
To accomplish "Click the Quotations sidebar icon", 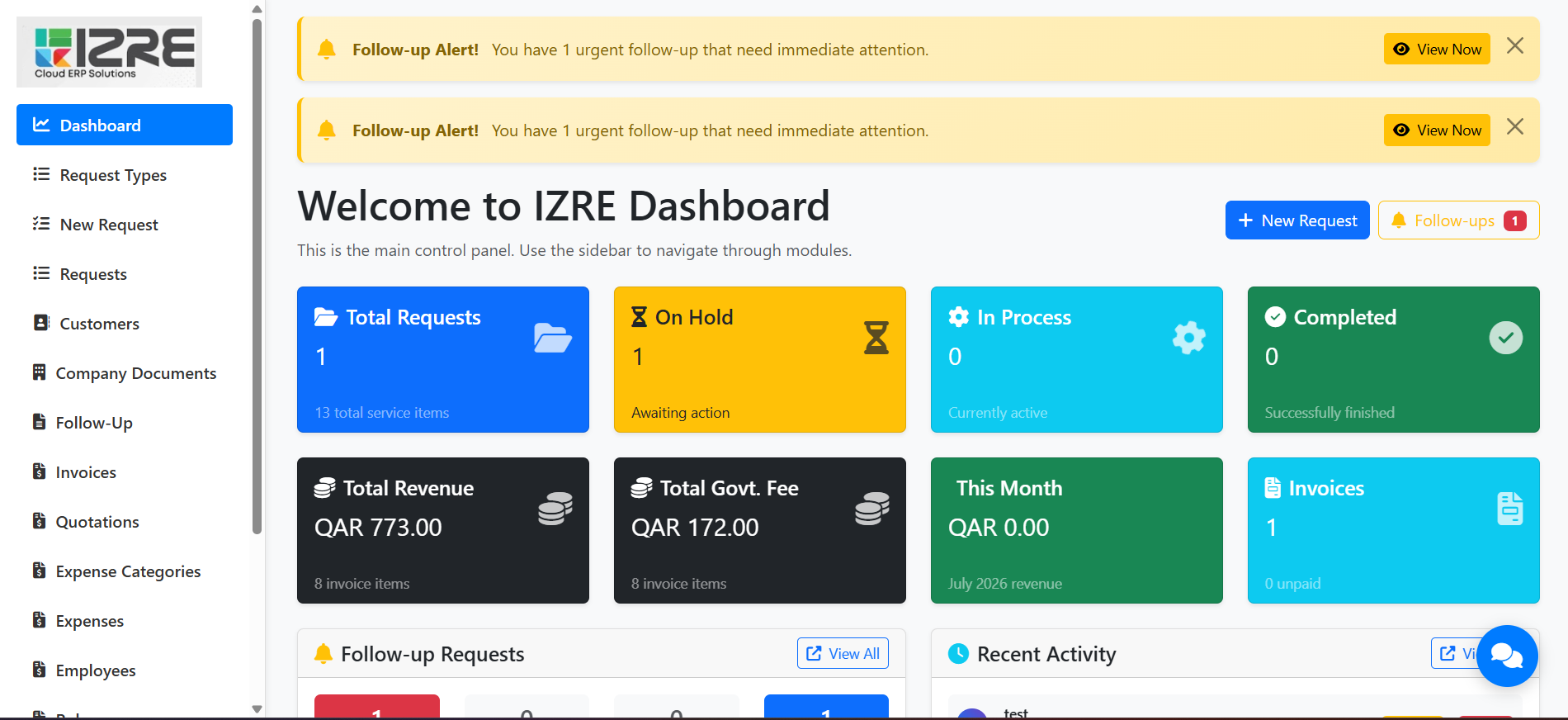I will point(39,521).
